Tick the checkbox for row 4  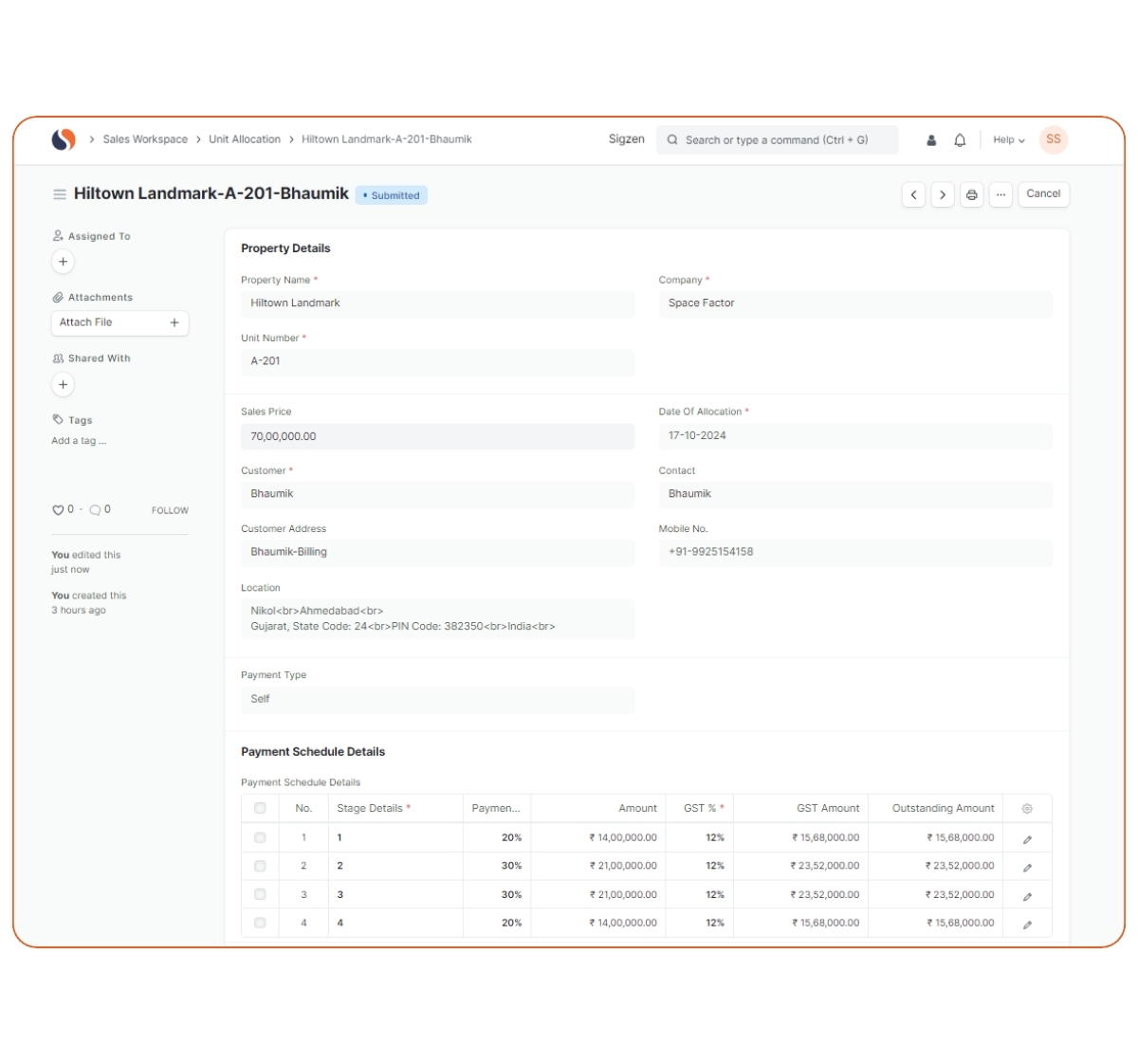click(x=260, y=923)
